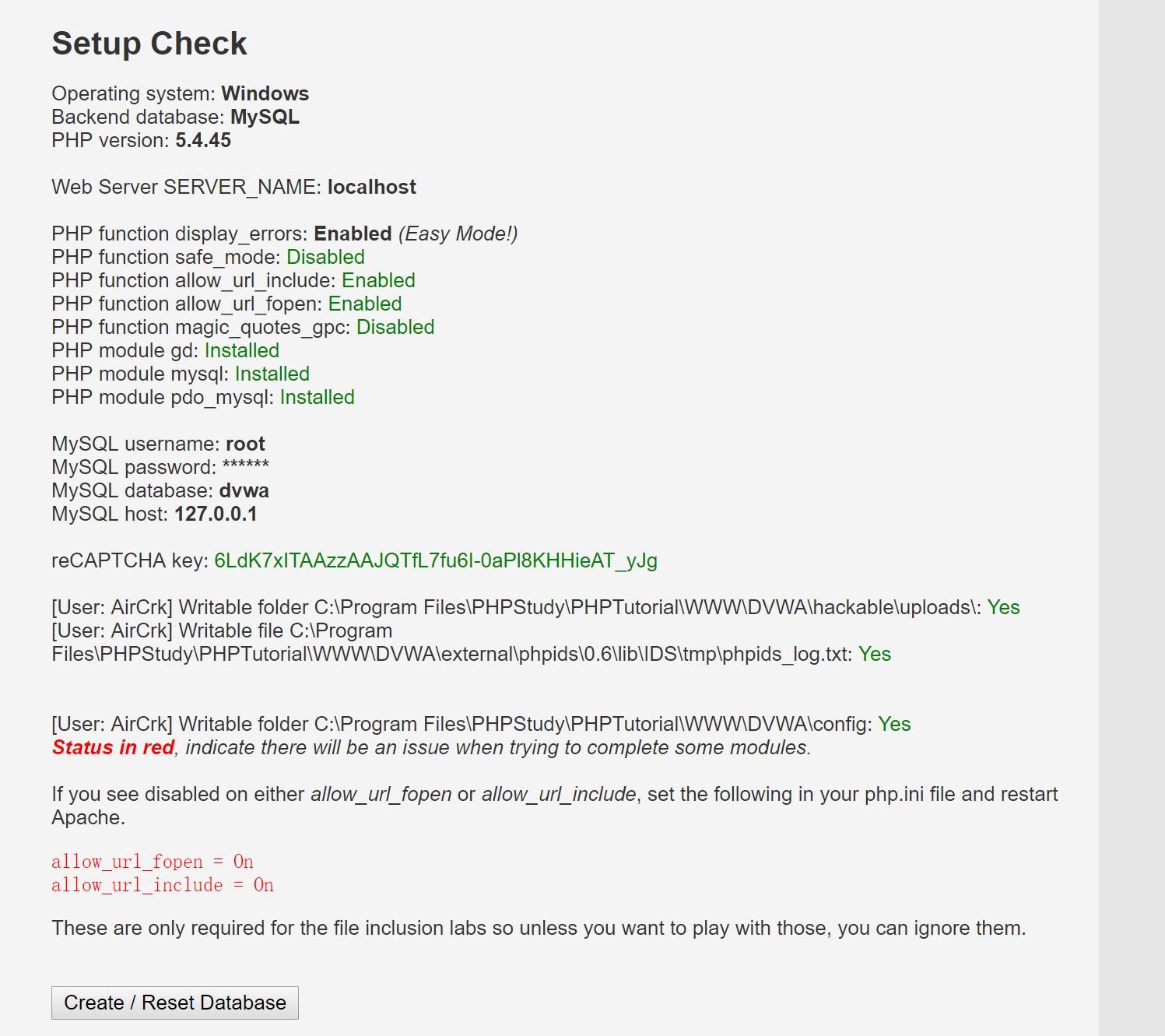Screen dimensions: 1165x1036
Task: Click the PHP module gd Installed status
Action: tap(242, 350)
